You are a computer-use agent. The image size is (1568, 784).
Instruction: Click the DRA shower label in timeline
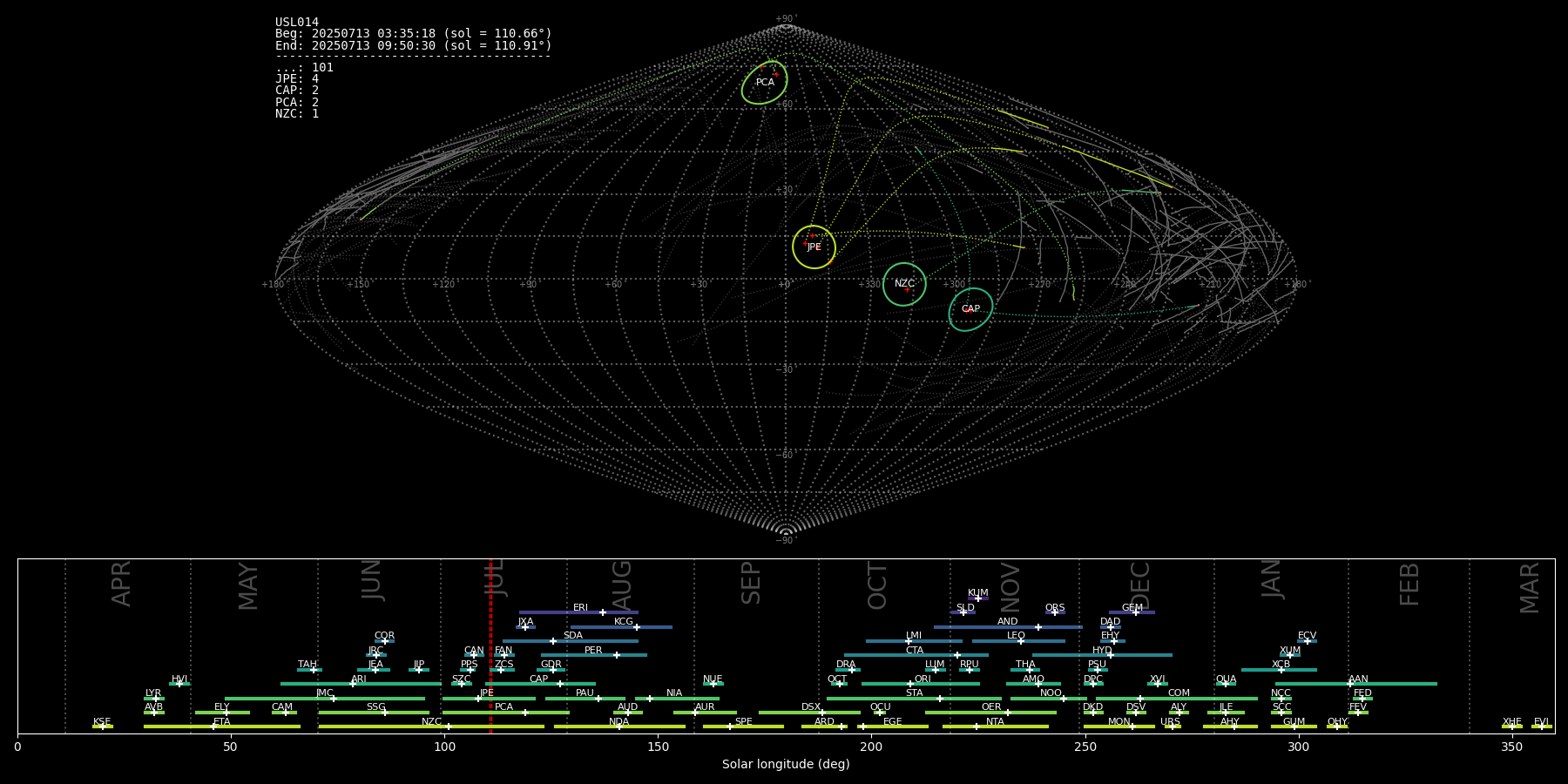click(x=846, y=665)
